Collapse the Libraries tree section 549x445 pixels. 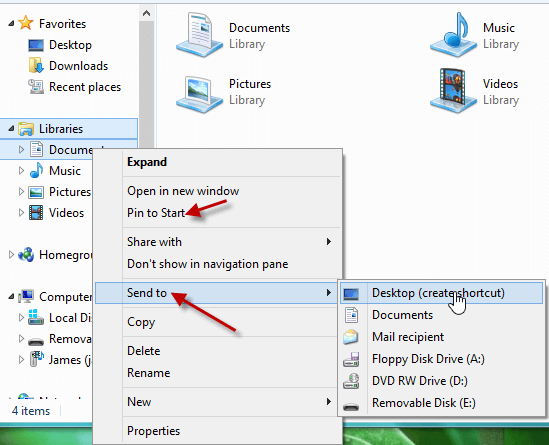click(x=12, y=129)
